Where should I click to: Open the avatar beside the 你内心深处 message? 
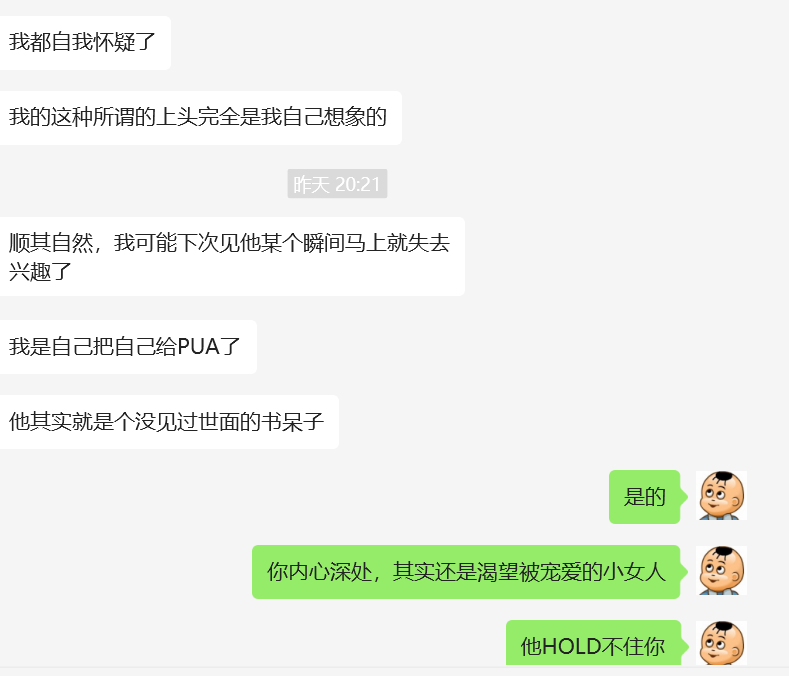coord(721,571)
